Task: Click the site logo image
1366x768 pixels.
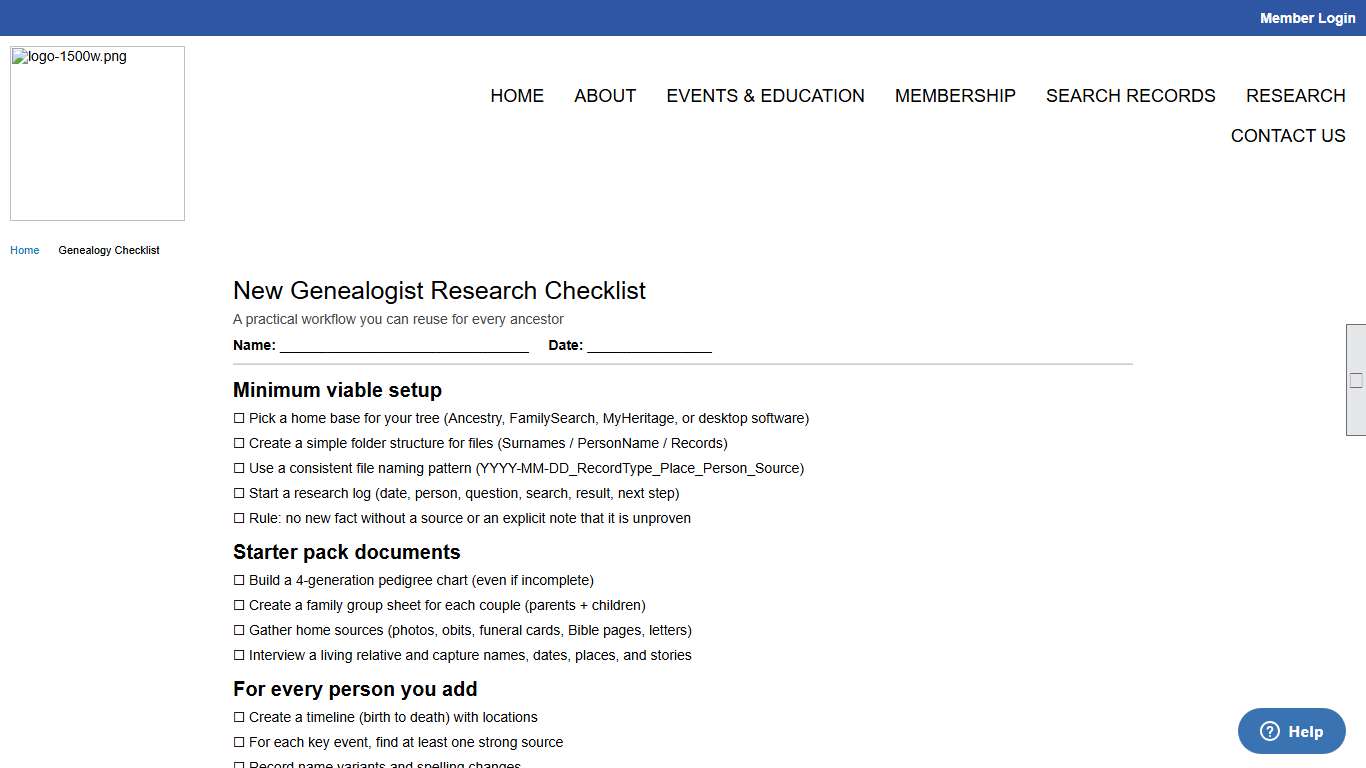Action: pos(96,133)
